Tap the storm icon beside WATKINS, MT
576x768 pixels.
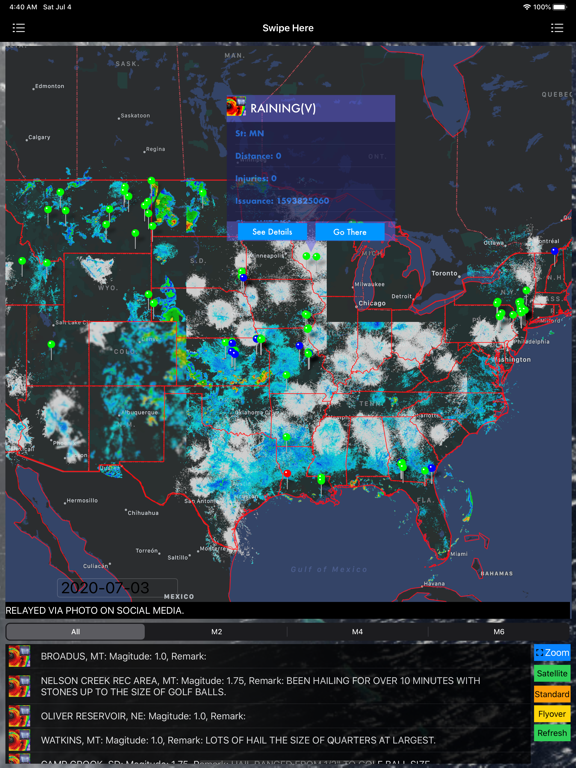19,740
